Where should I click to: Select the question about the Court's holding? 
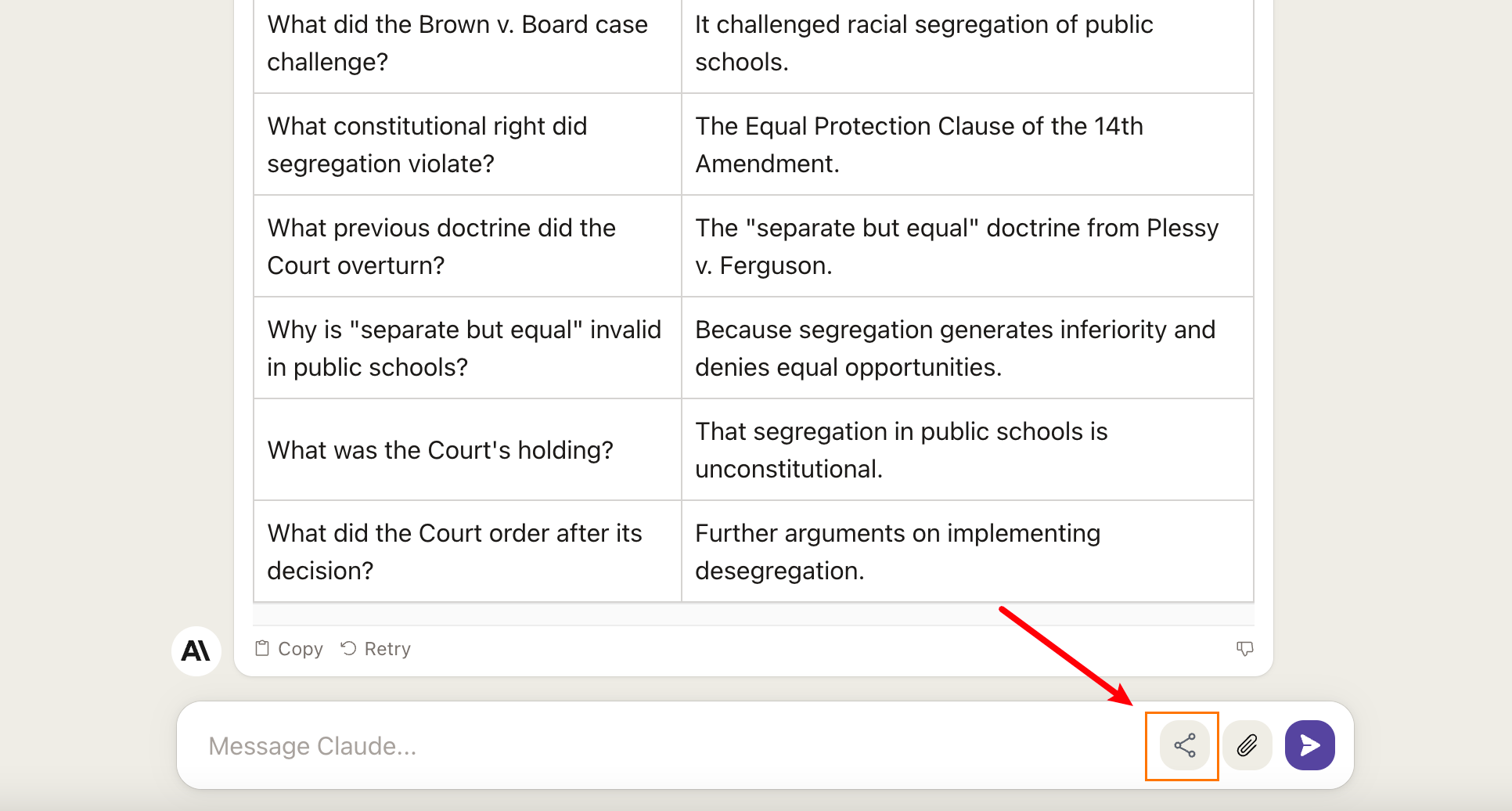tap(467, 450)
